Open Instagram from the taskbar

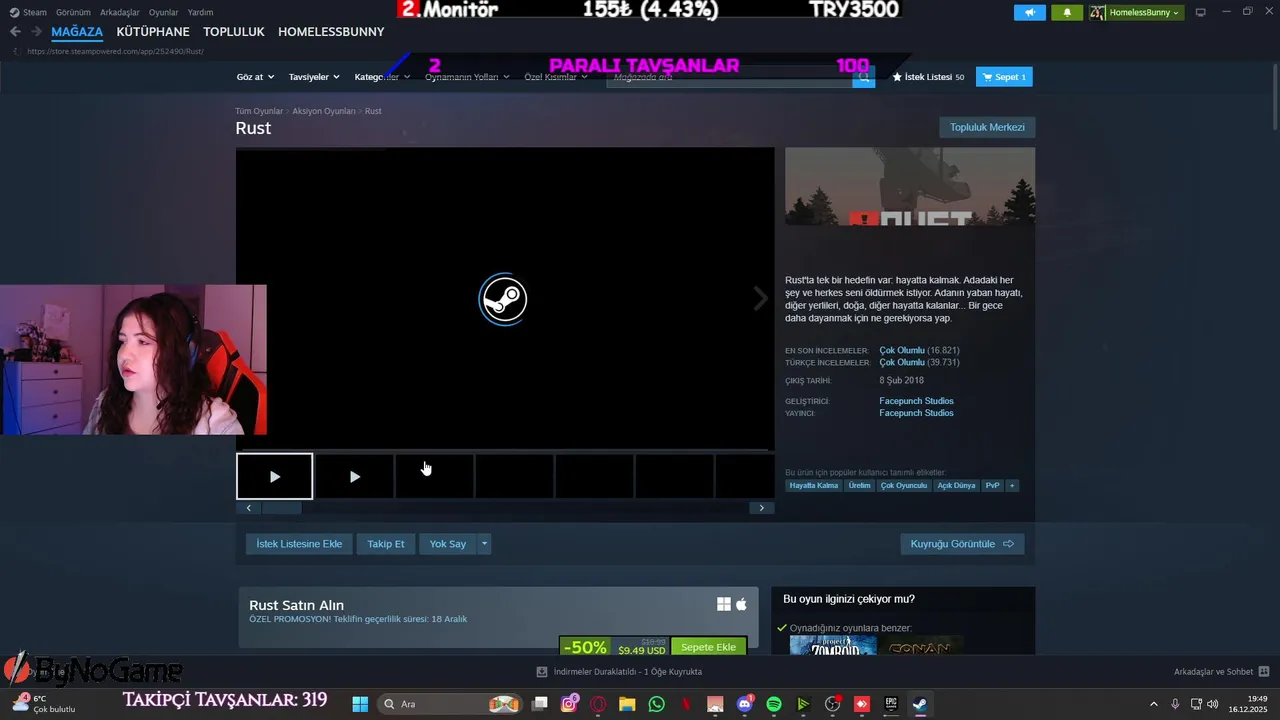coord(570,704)
